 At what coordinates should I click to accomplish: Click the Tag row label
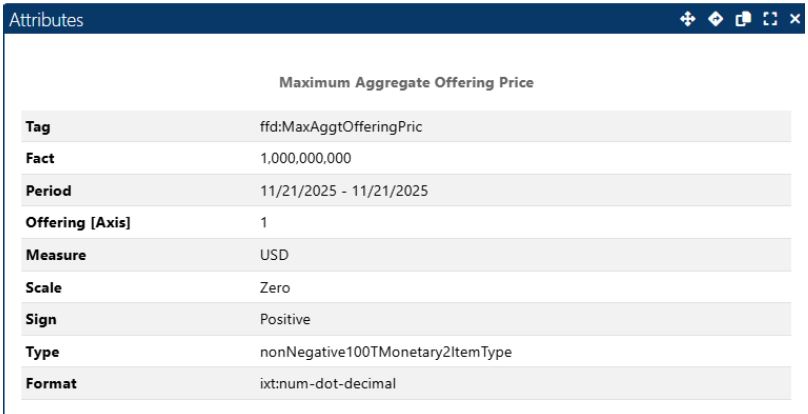38,127
